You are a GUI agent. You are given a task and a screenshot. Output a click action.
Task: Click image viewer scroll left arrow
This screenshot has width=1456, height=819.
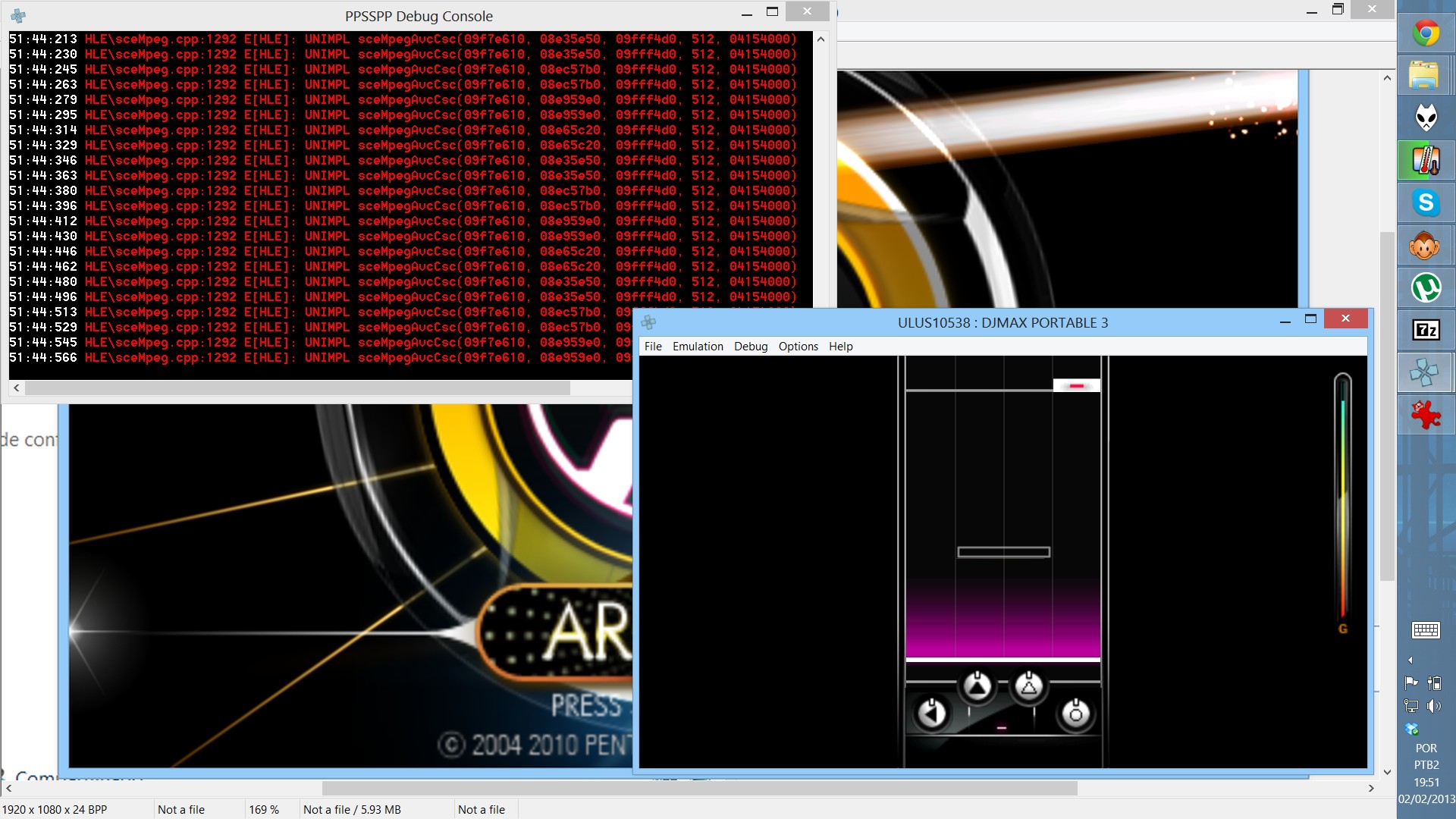coord(8,789)
